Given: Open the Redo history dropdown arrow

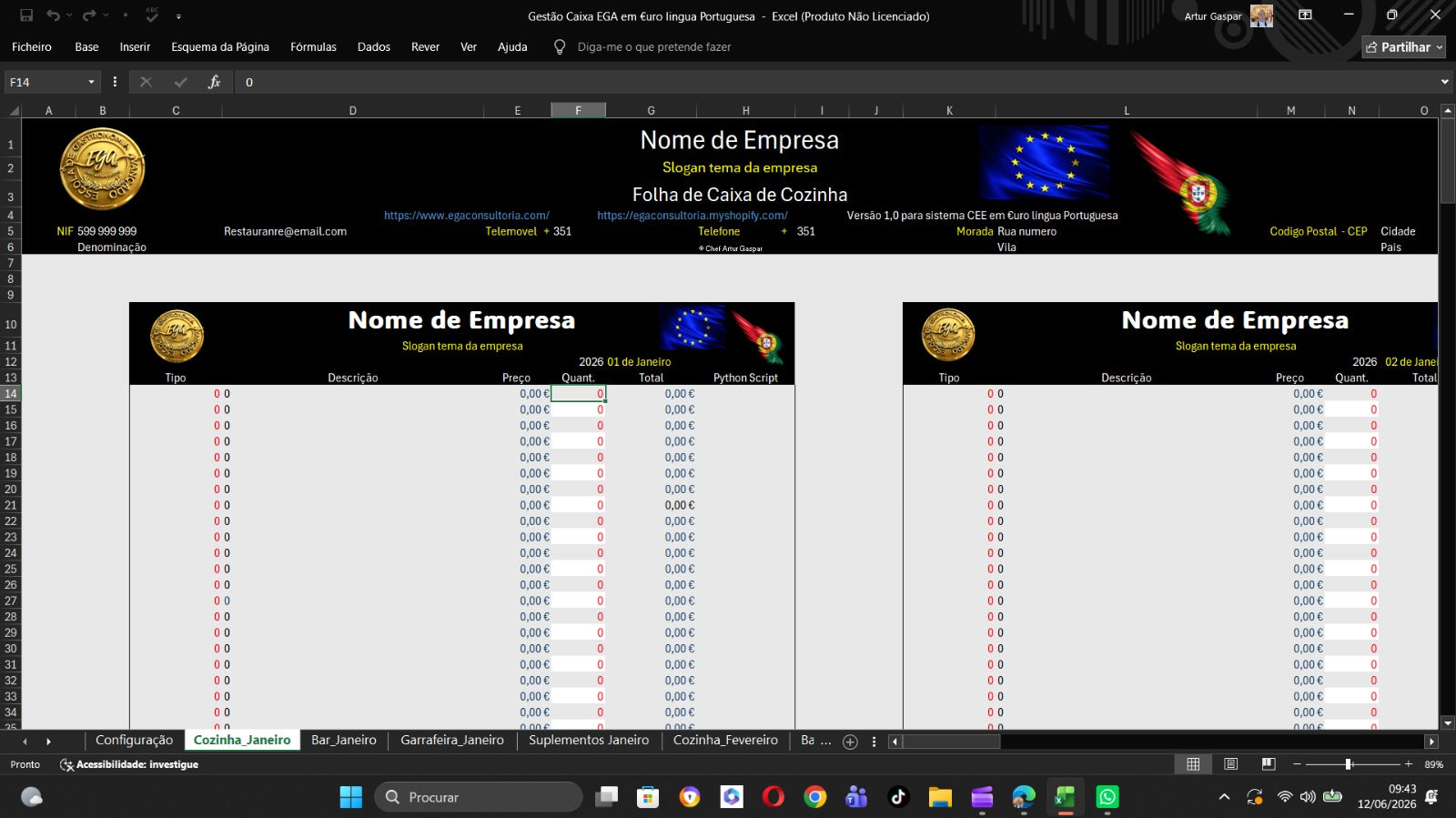Looking at the screenshot, I should click(x=106, y=15).
